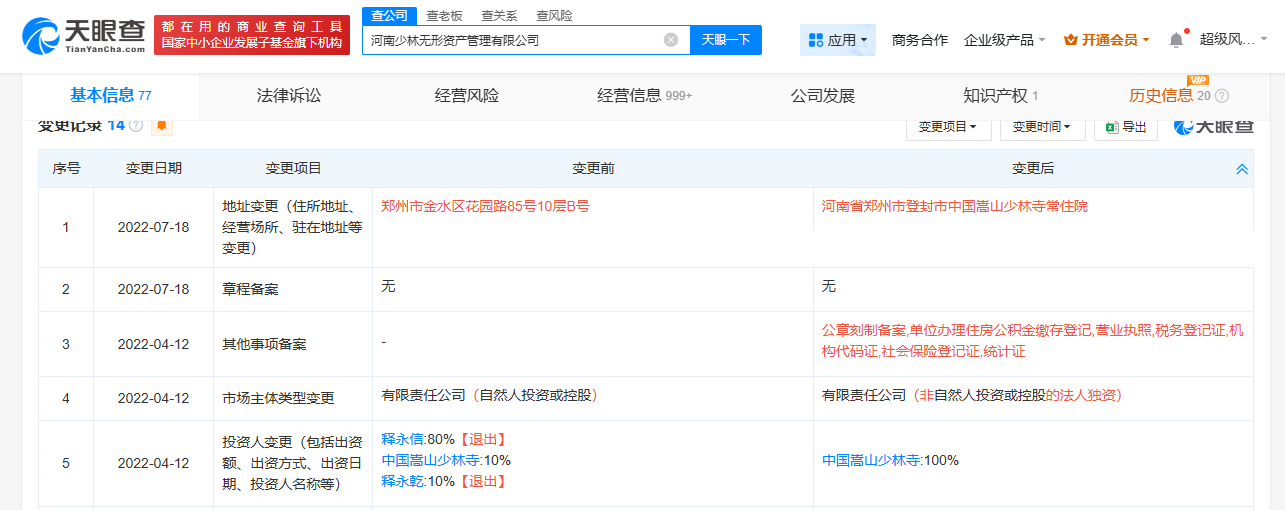
Task: Clear the search box with the X icon
Action: click(671, 40)
